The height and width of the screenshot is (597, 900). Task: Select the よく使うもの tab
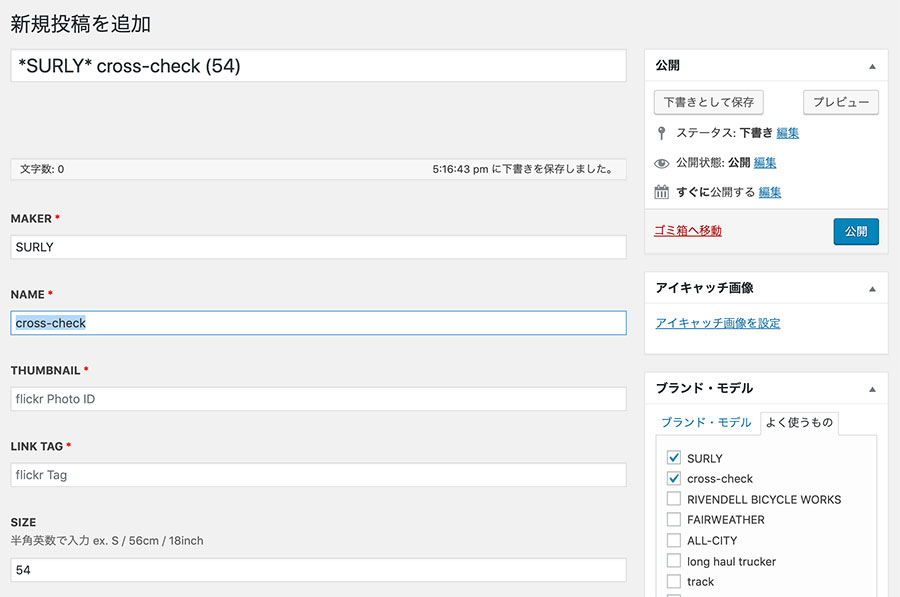point(799,422)
